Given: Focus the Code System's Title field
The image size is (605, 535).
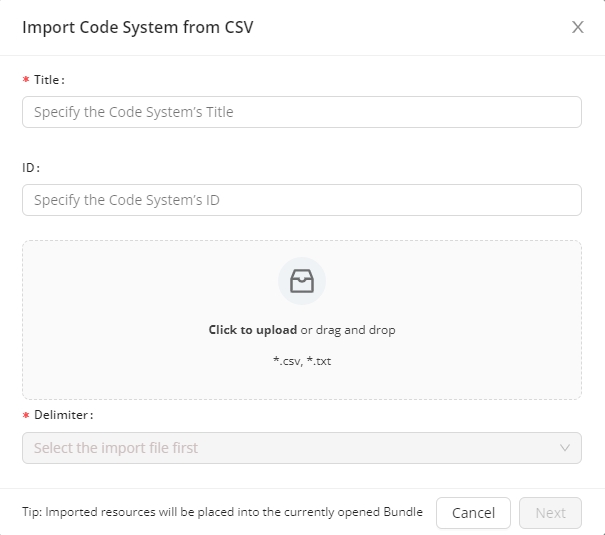Looking at the screenshot, I should click(301, 112).
